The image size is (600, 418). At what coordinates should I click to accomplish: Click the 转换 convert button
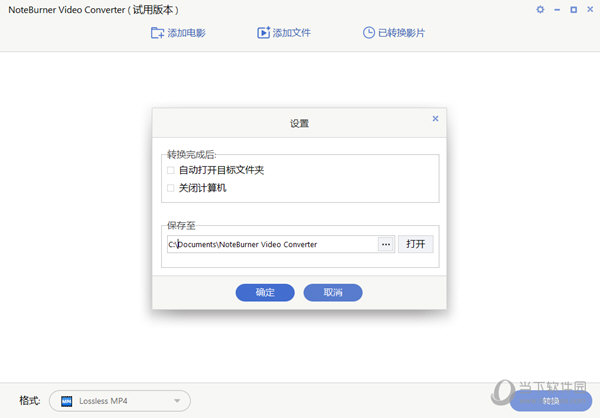pyautogui.click(x=551, y=401)
